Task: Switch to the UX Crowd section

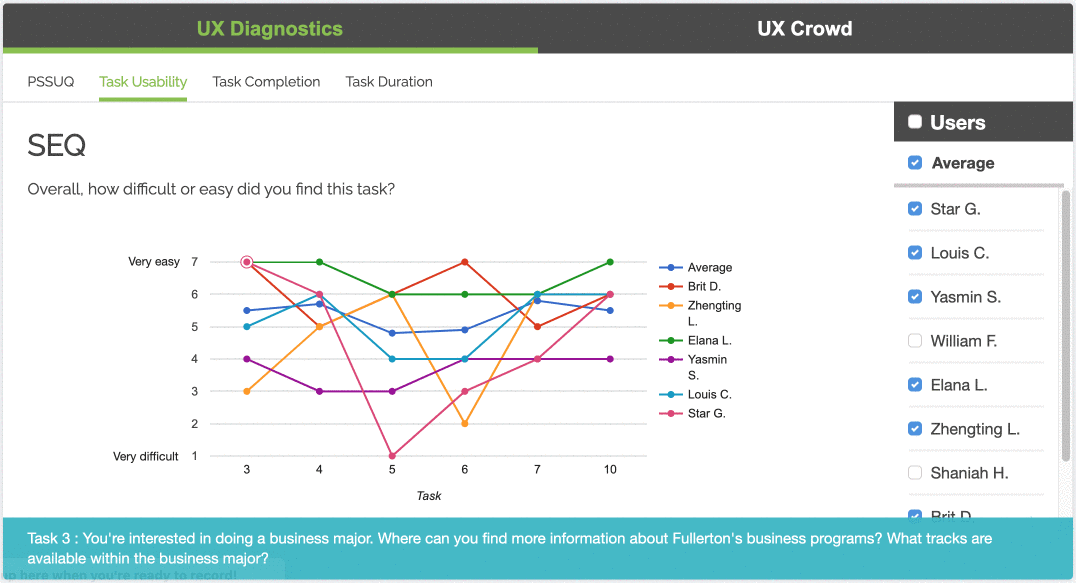Action: coord(805,29)
